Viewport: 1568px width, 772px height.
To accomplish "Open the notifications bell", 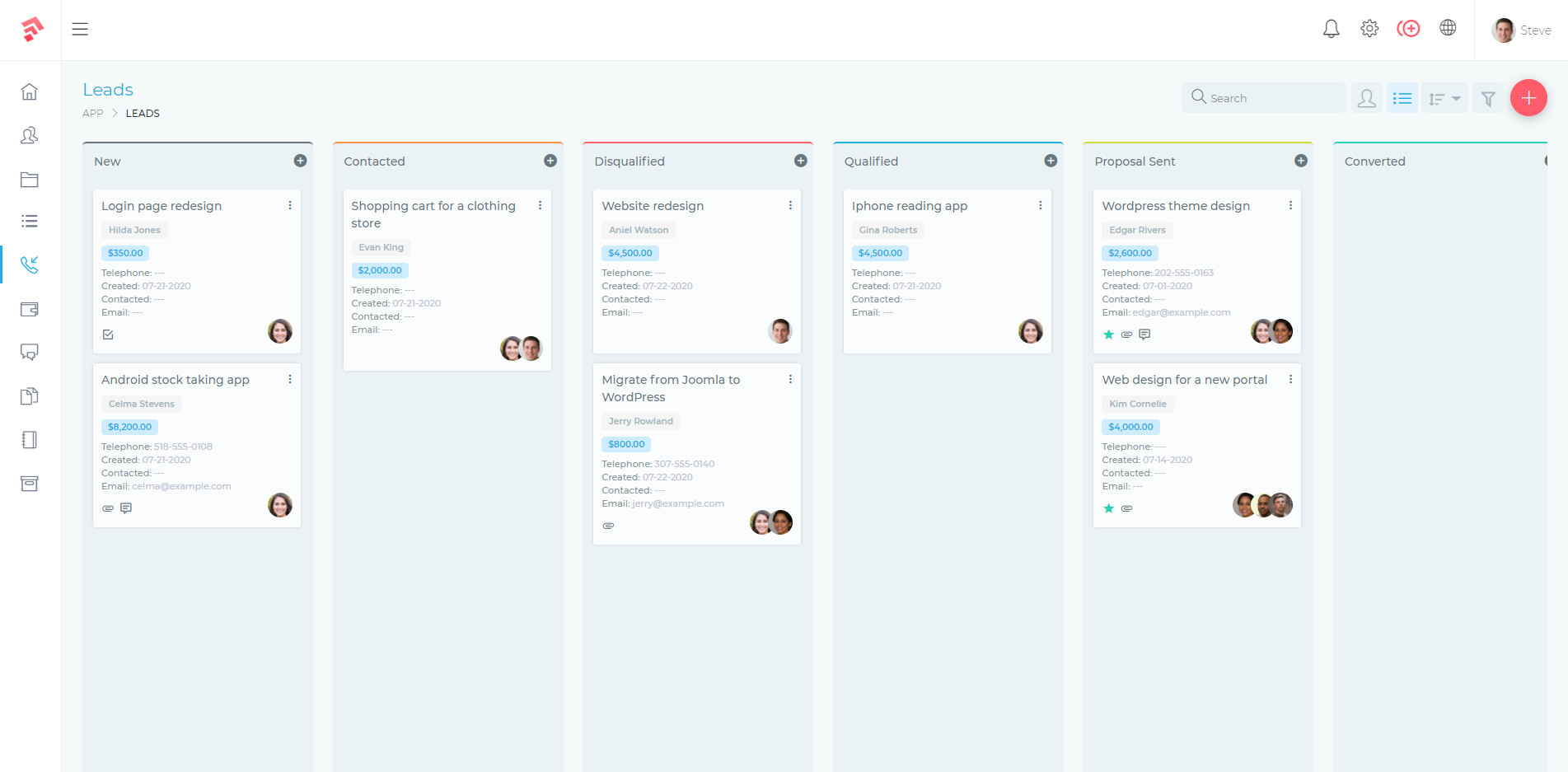I will pyautogui.click(x=1331, y=28).
